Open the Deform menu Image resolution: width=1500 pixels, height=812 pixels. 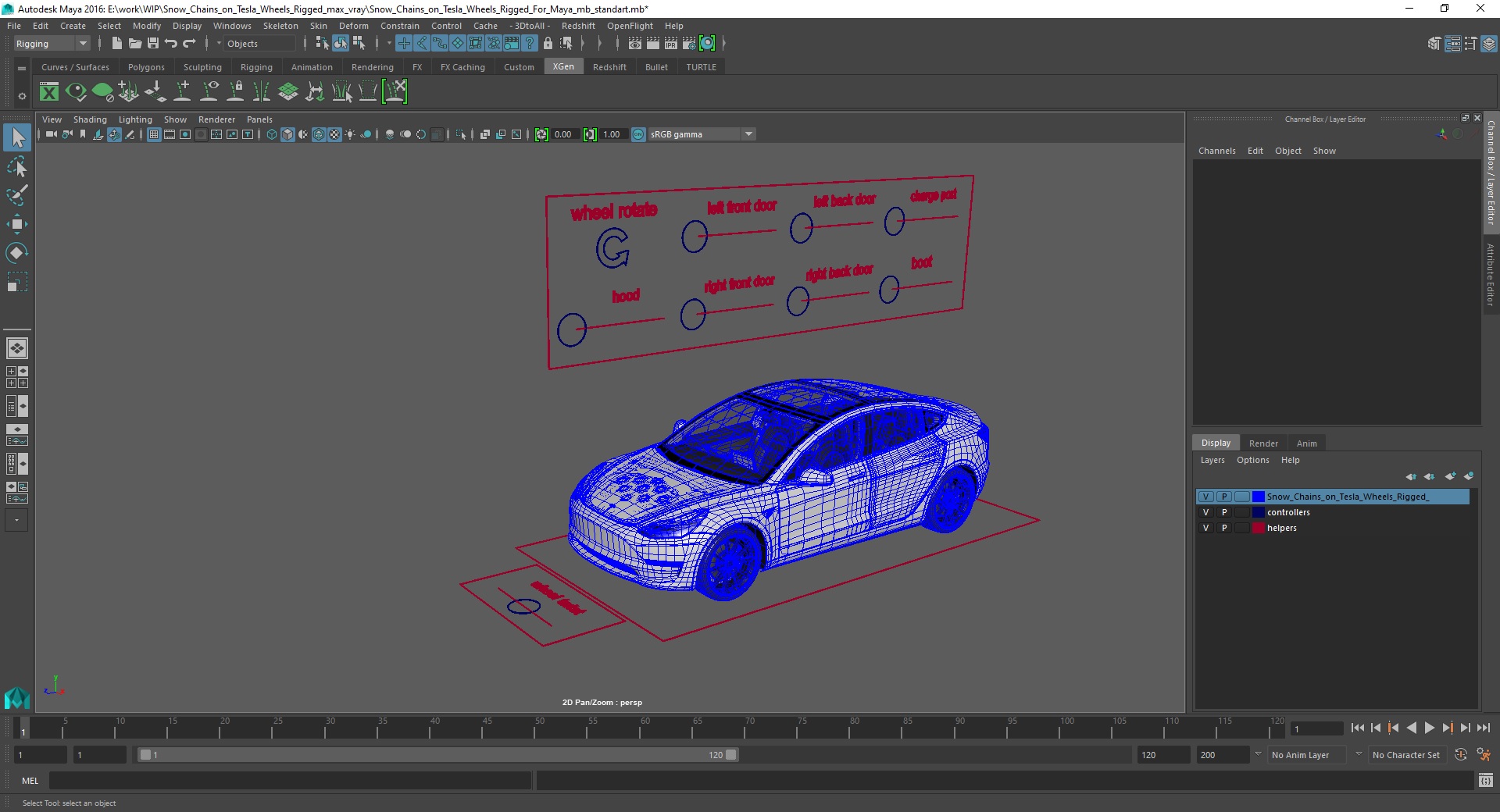pos(354,26)
